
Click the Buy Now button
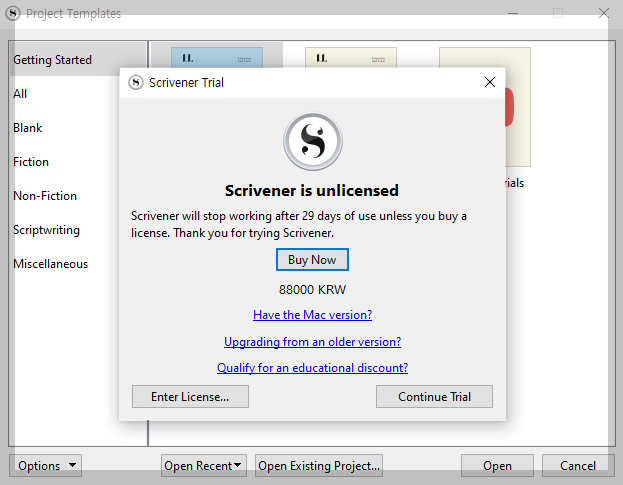tap(312, 260)
